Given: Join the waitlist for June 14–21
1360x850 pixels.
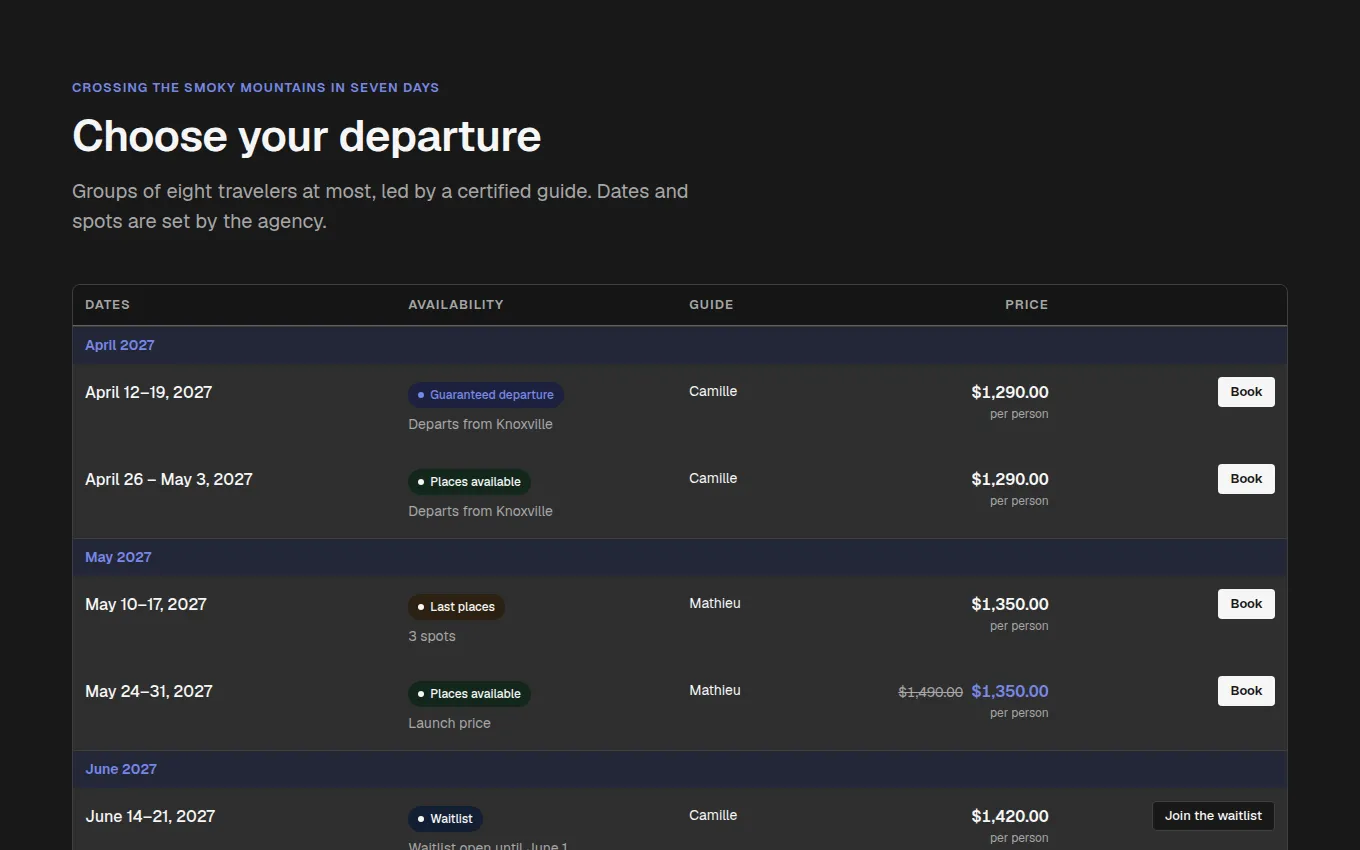Looking at the screenshot, I should point(1213,816).
